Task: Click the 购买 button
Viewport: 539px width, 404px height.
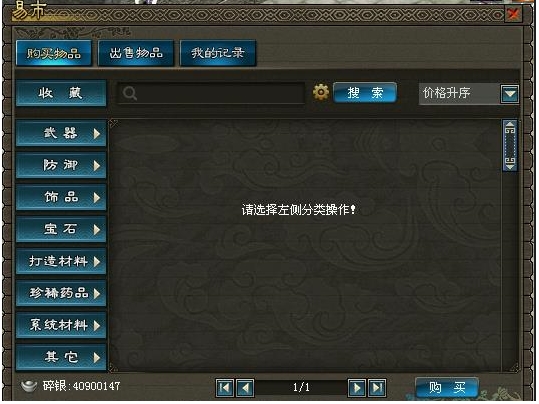Action: coord(447,388)
